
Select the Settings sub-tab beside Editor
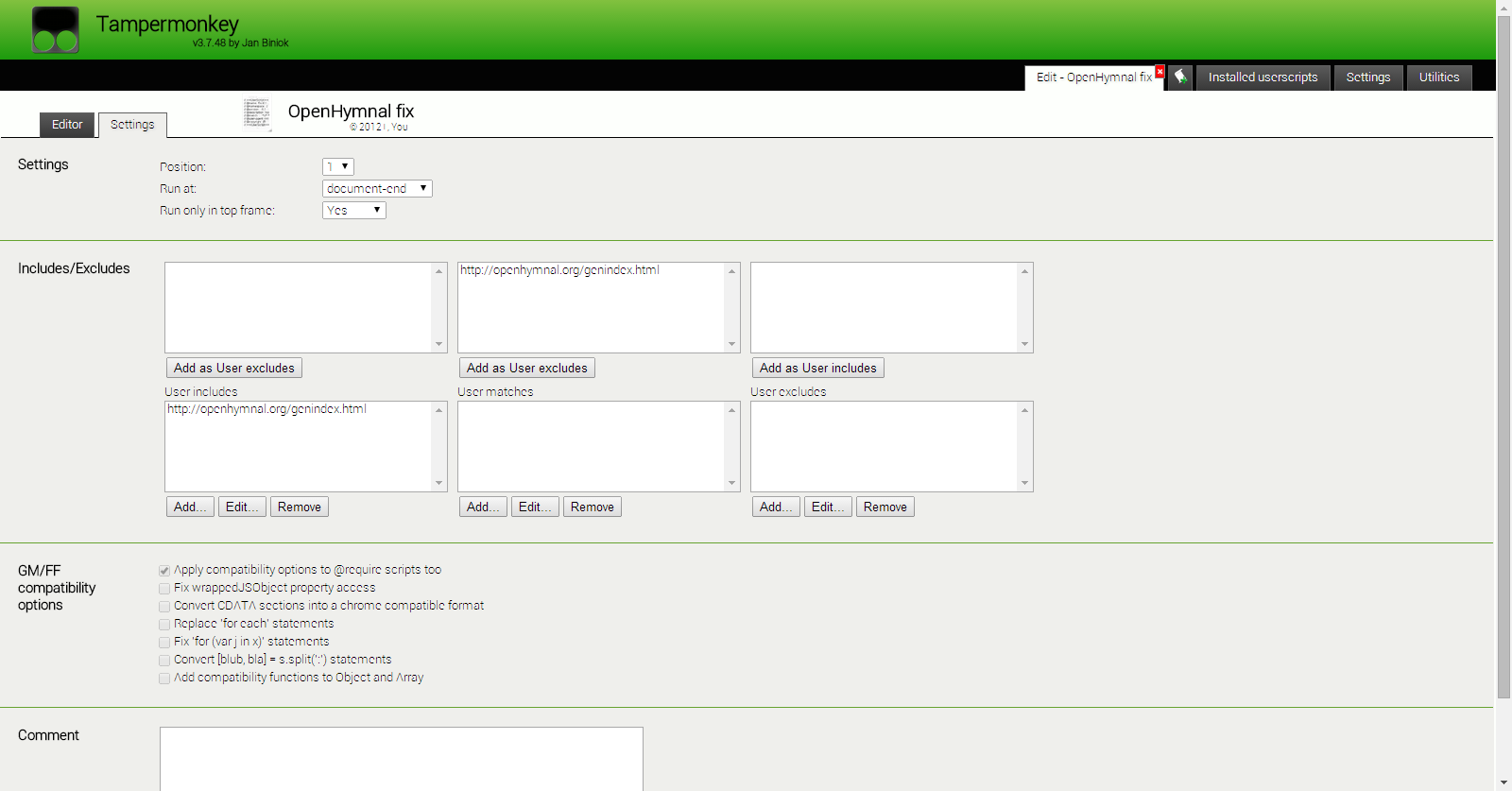click(x=132, y=125)
